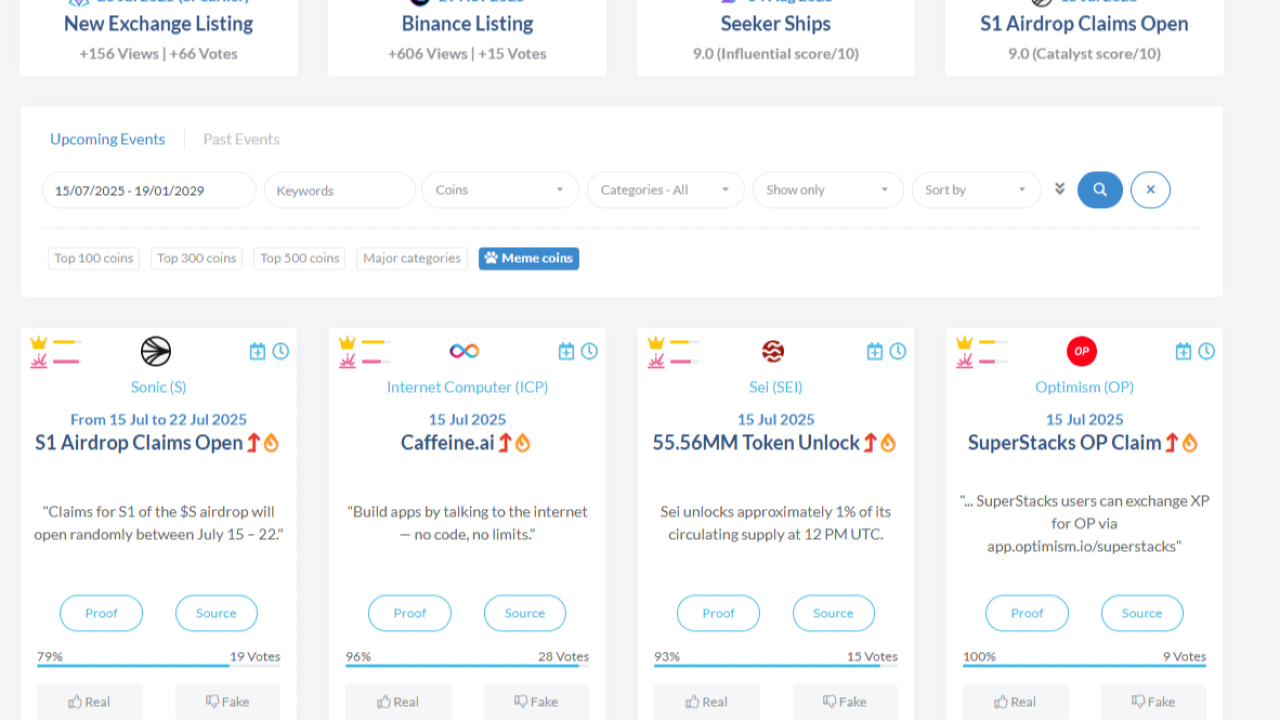Open Proof for Caffeine.ai event

(x=410, y=613)
